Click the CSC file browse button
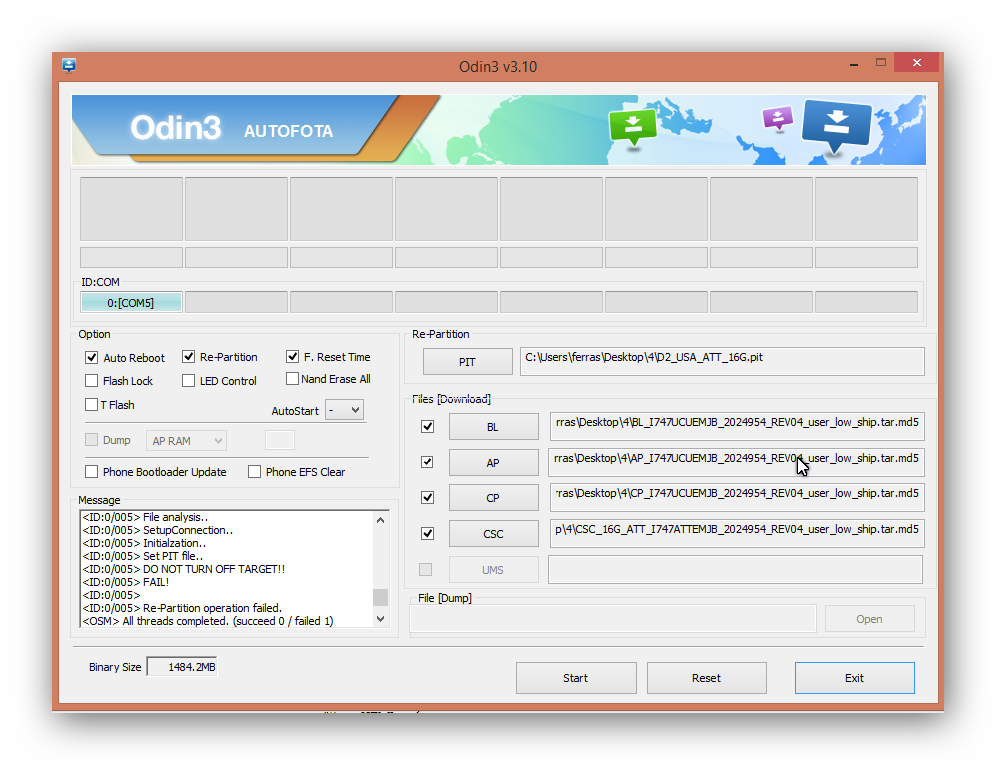The height and width of the screenshot is (765, 996). pos(494,534)
